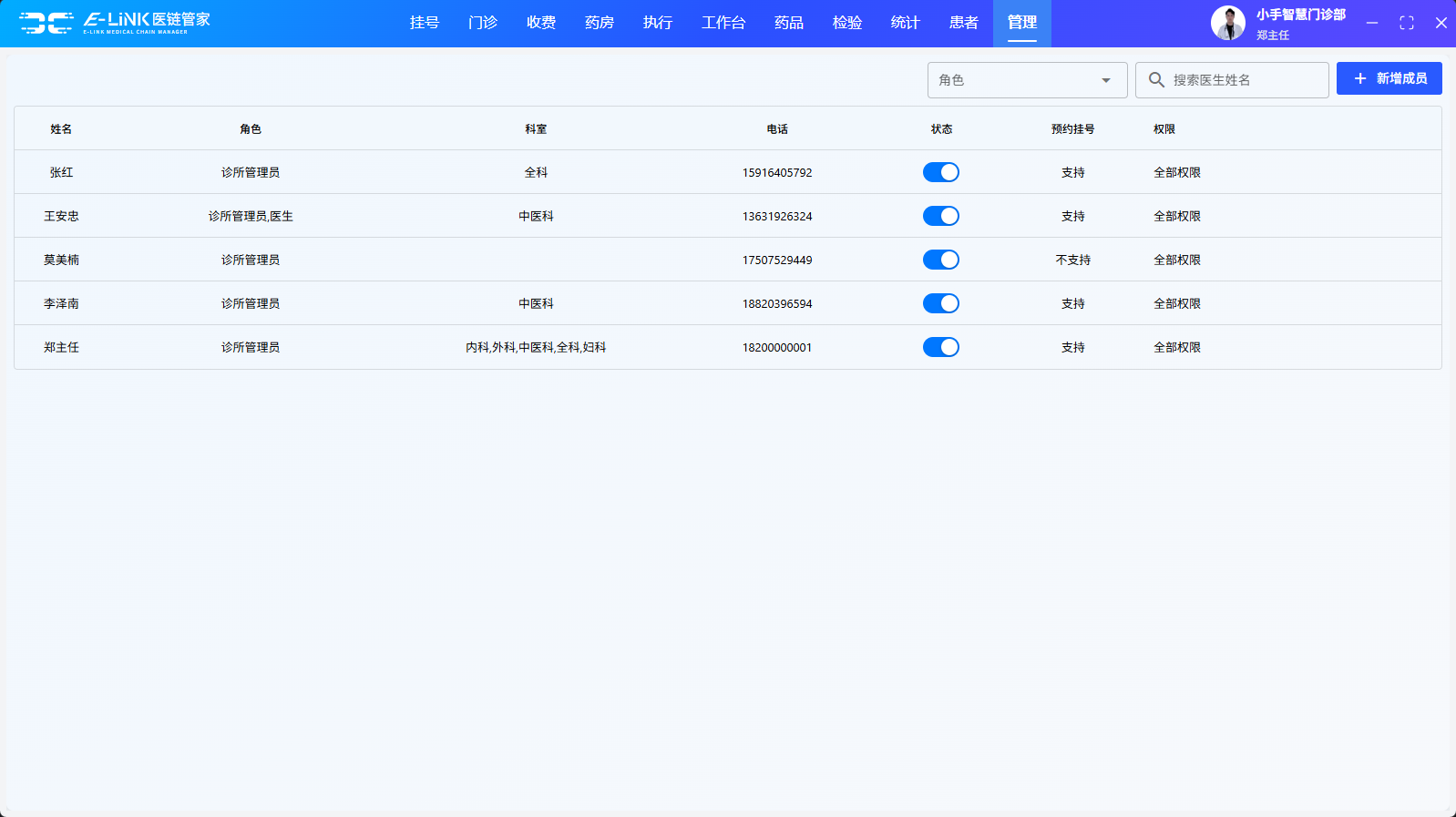Expand the role dropdown arrow

(x=1105, y=80)
